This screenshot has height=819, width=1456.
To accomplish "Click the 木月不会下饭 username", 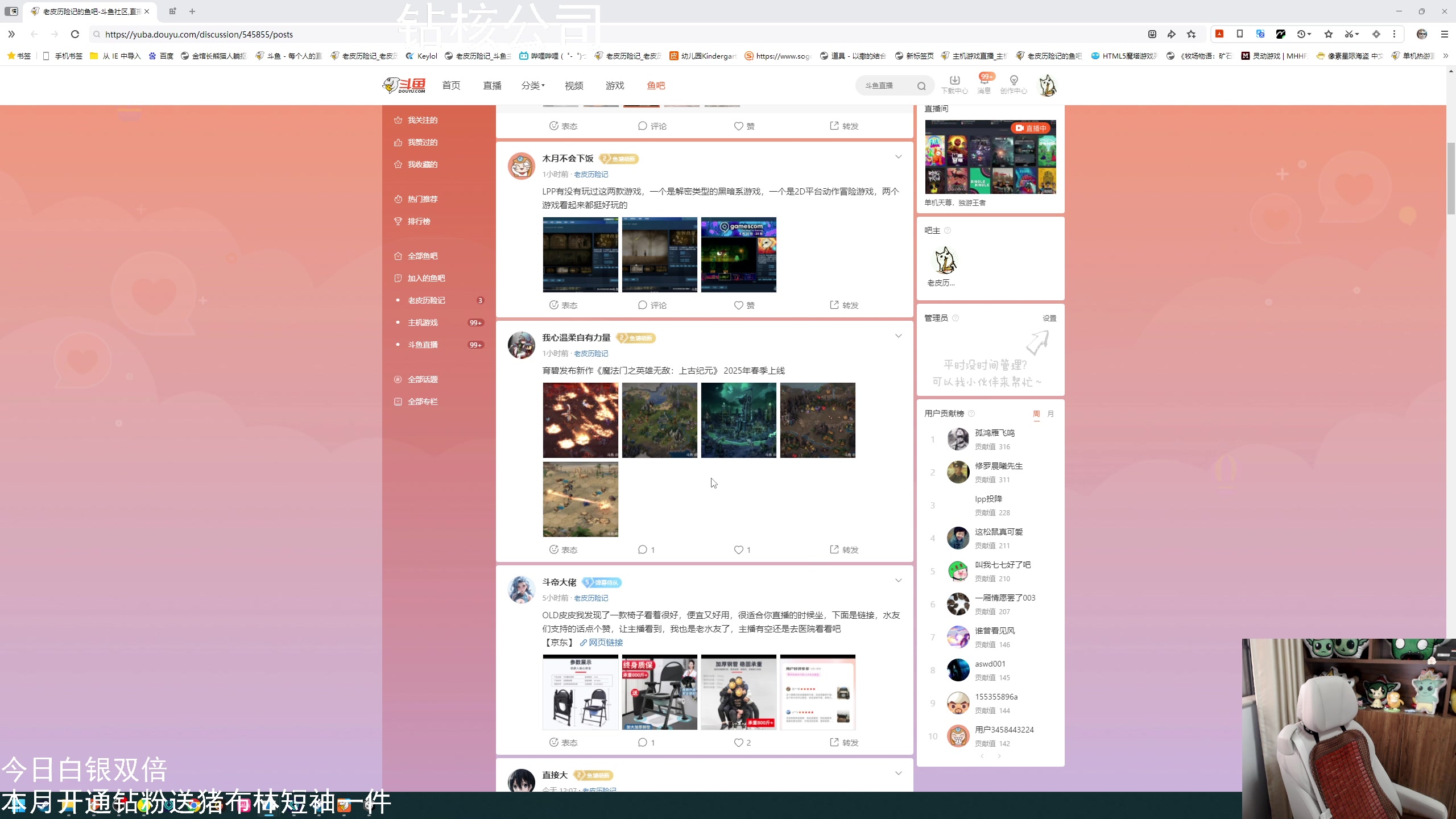I will [x=568, y=159].
